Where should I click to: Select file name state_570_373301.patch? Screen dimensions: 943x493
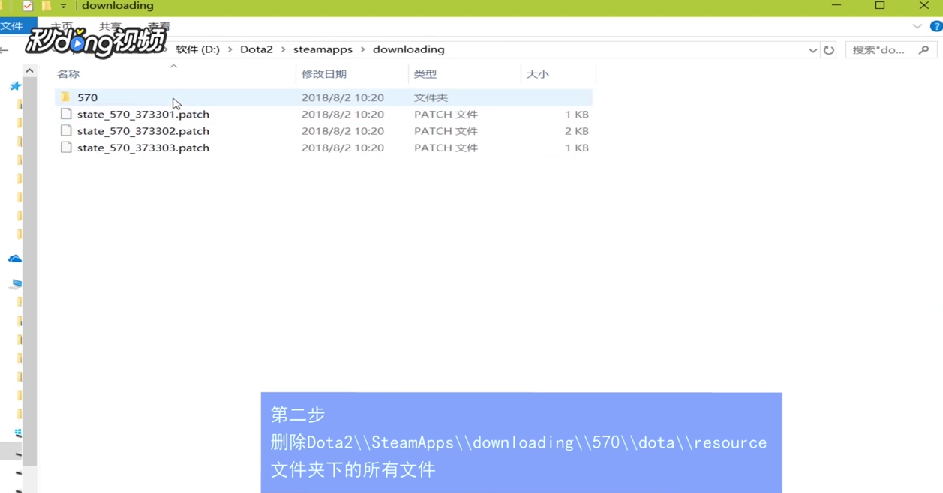tap(143, 114)
